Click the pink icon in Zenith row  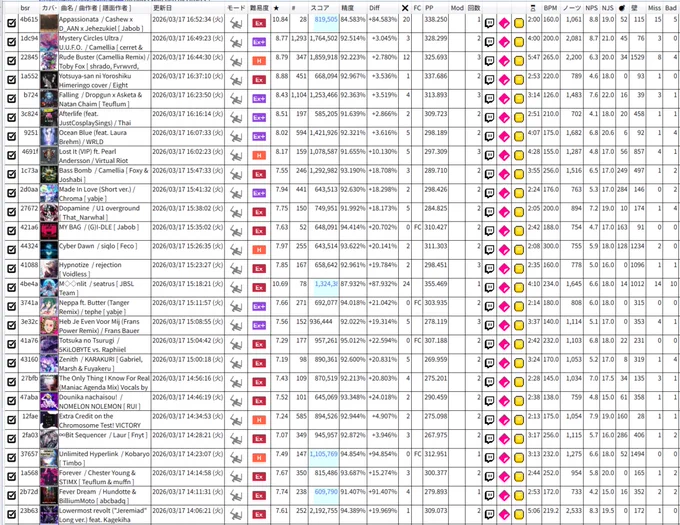tap(504, 363)
